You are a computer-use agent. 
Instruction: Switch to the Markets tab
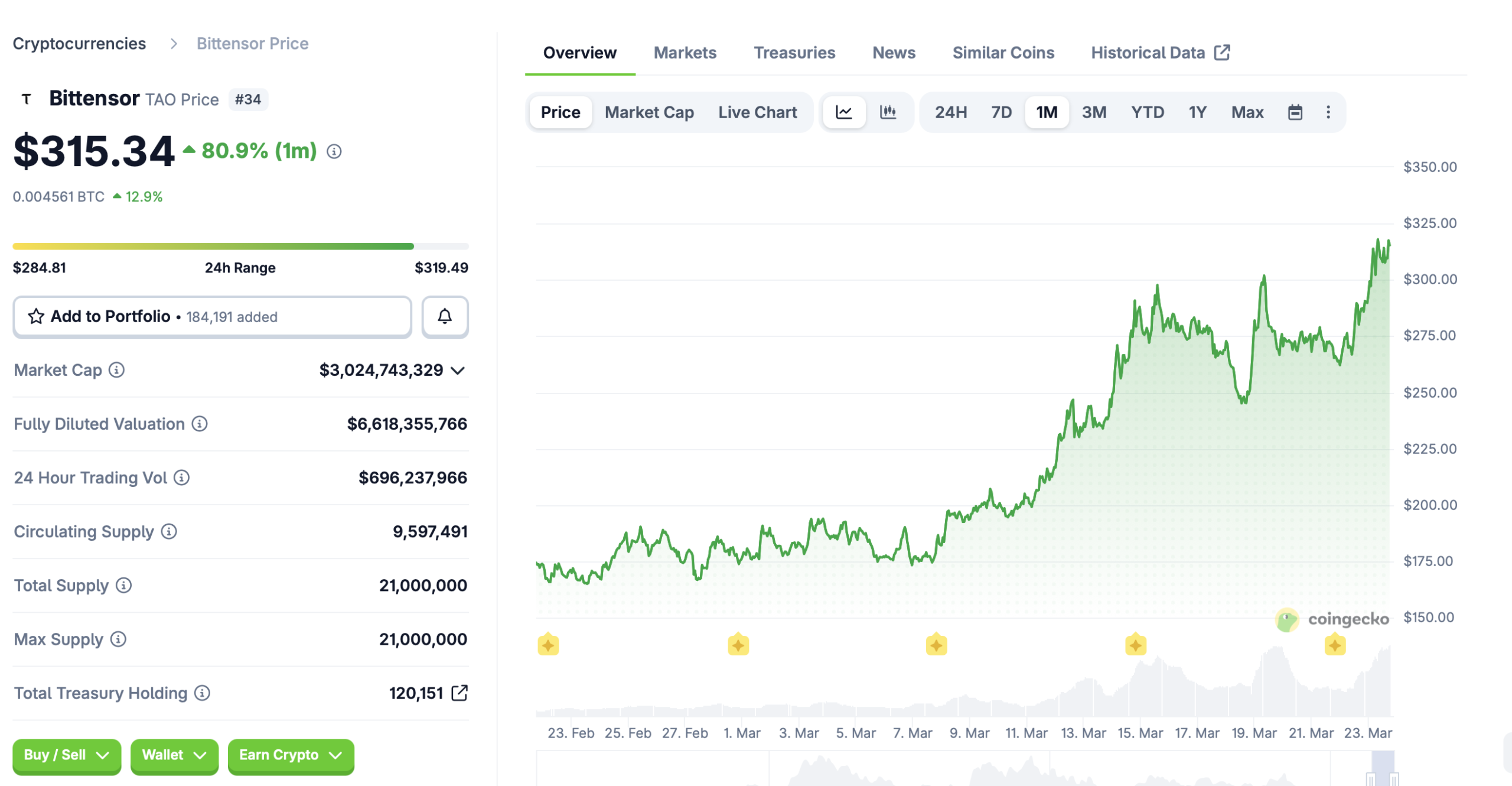(685, 53)
